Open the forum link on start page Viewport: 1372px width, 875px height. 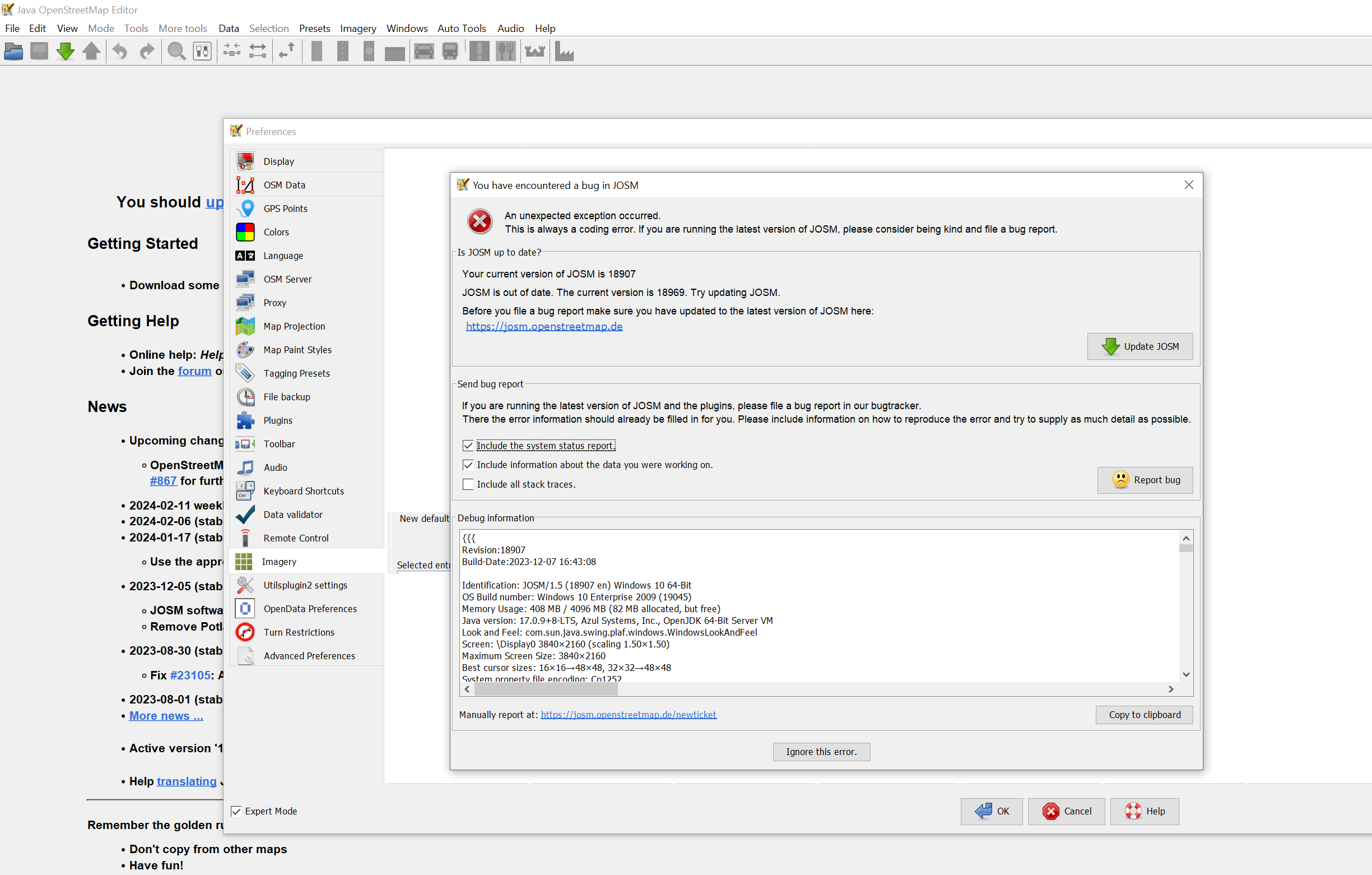pyautogui.click(x=194, y=371)
